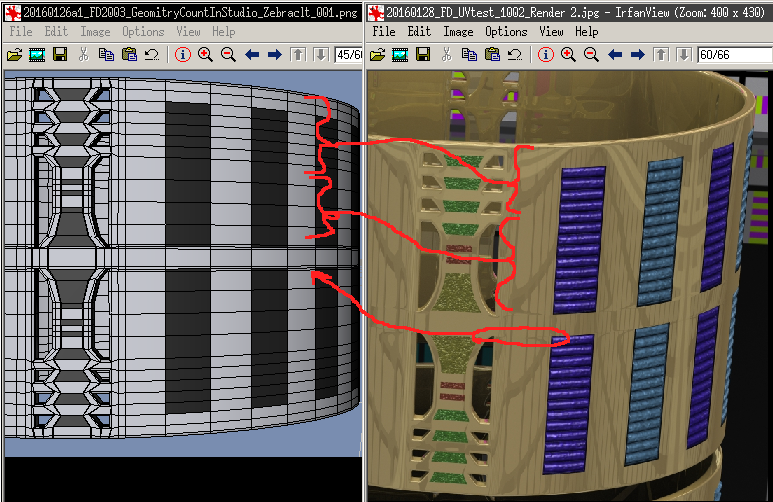
Task: Open image Information icon in right window
Action: click(545, 54)
